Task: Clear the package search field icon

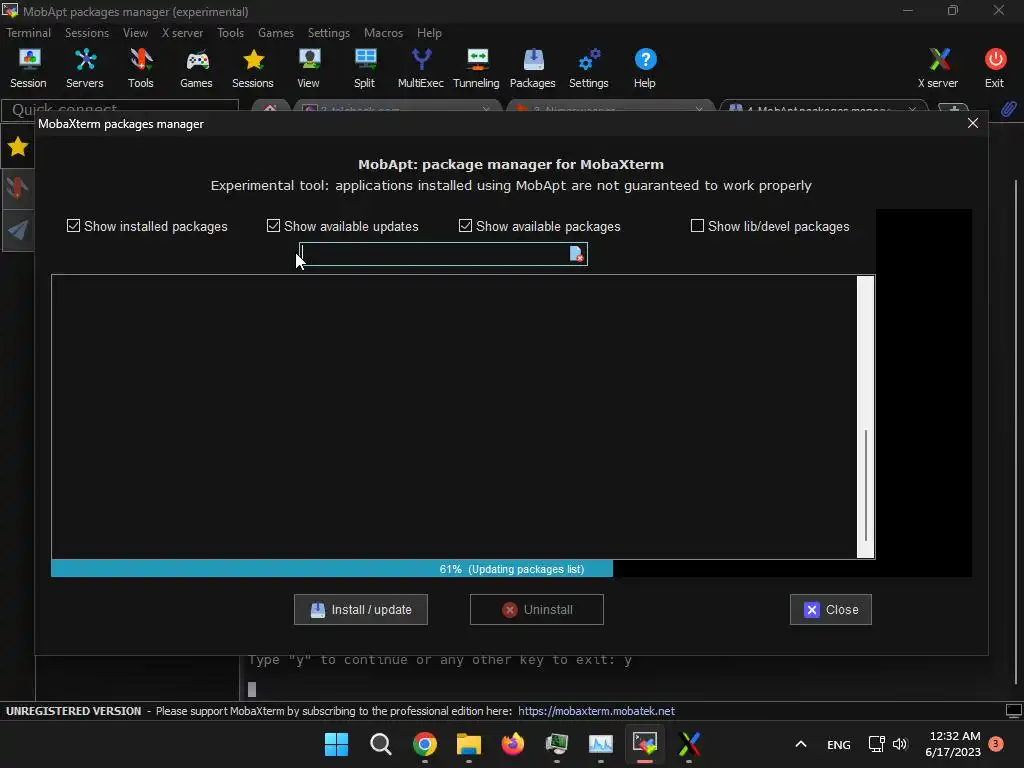Action: [576, 254]
